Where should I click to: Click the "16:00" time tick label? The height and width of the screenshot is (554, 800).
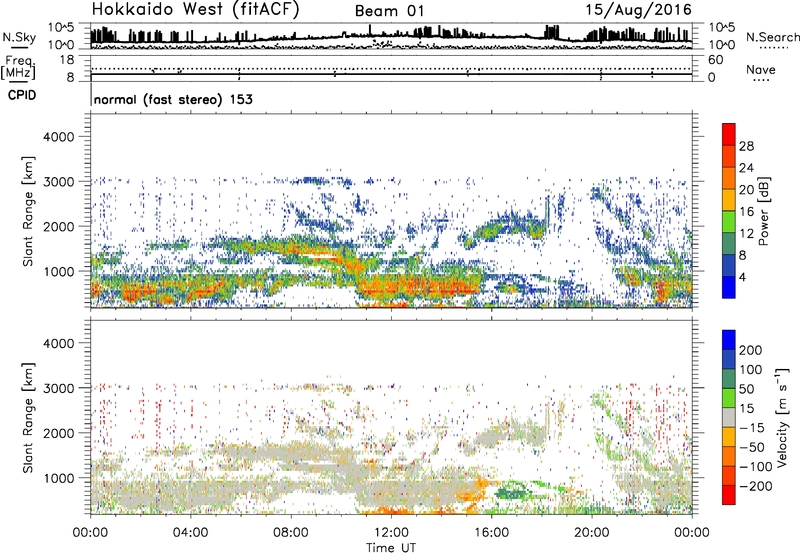pos(491,533)
